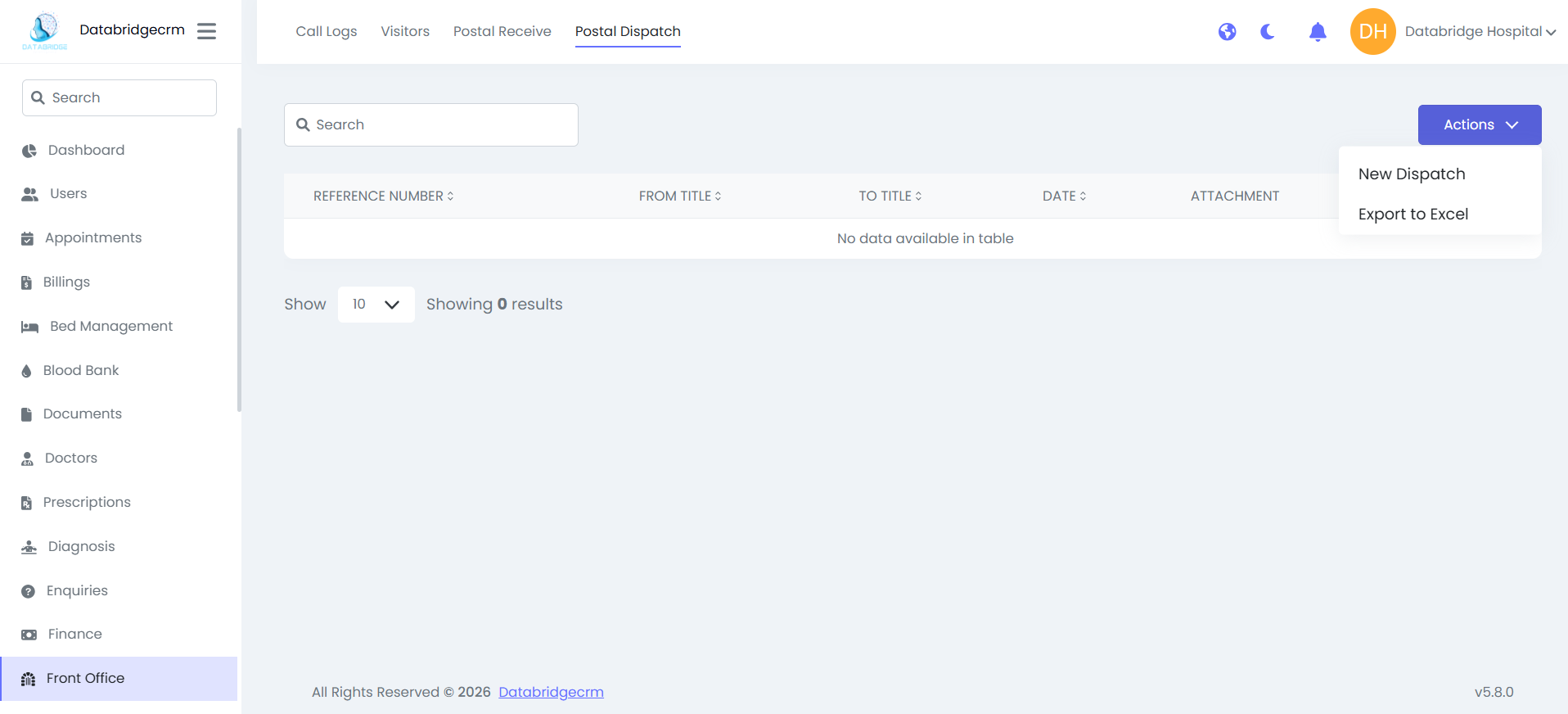Switch to Call Logs tab
Image resolution: width=1568 pixels, height=714 pixels.
[x=327, y=32]
